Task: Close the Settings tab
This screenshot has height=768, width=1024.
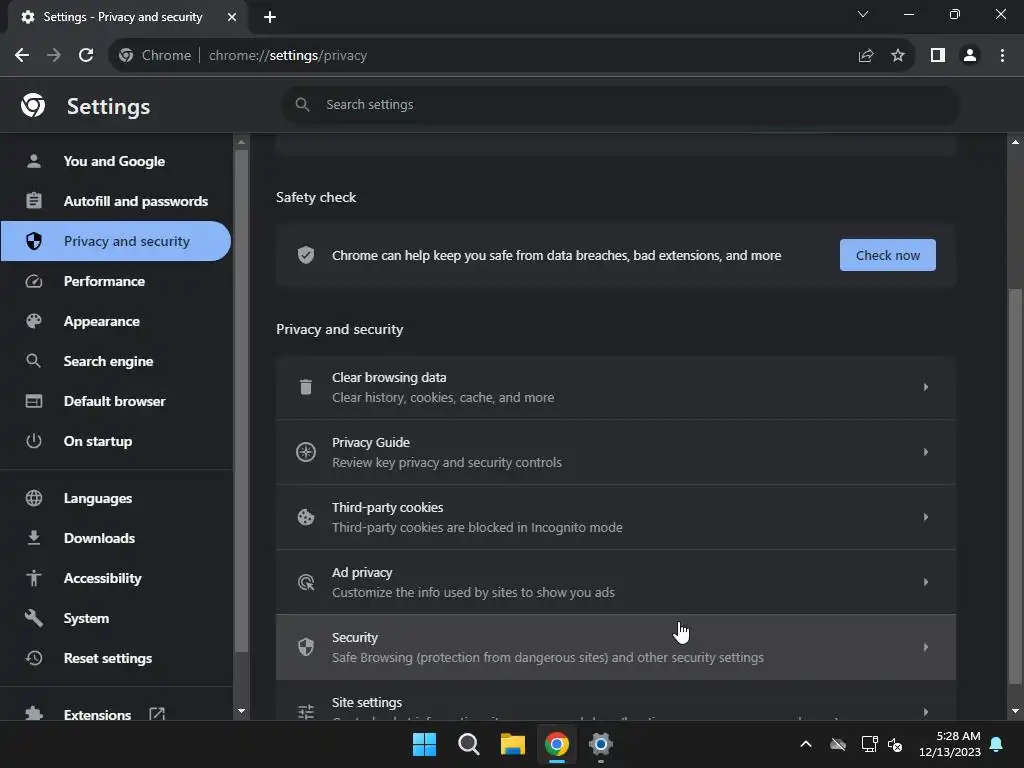Action: [x=232, y=17]
